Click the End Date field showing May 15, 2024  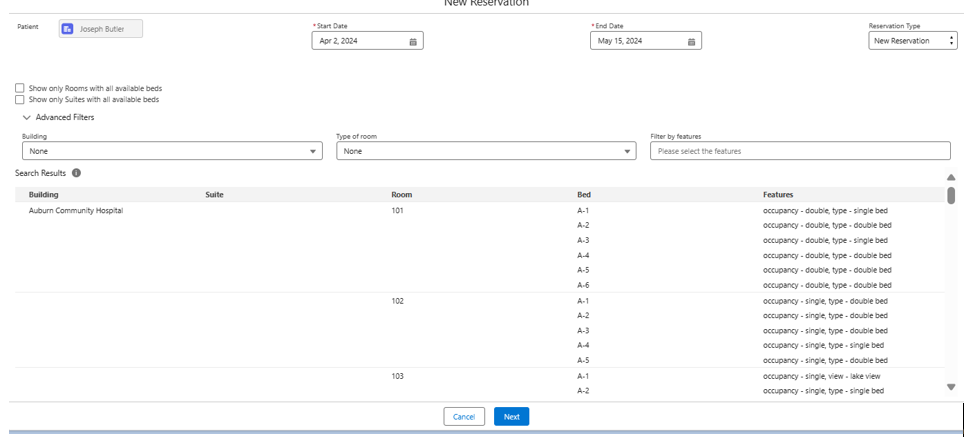coord(636,41)
